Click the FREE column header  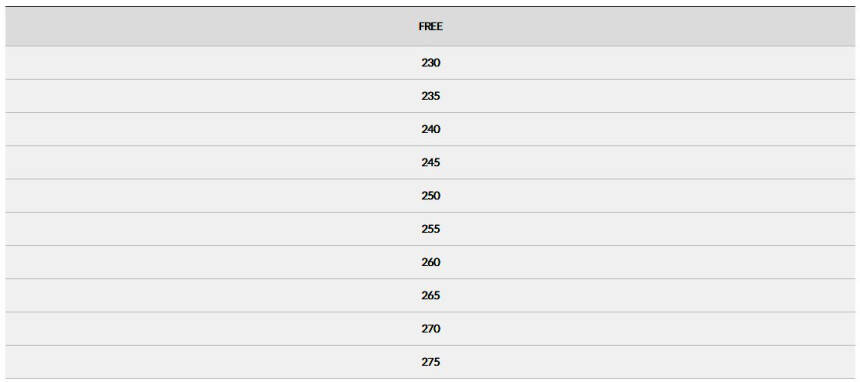[x=431, y=26]
